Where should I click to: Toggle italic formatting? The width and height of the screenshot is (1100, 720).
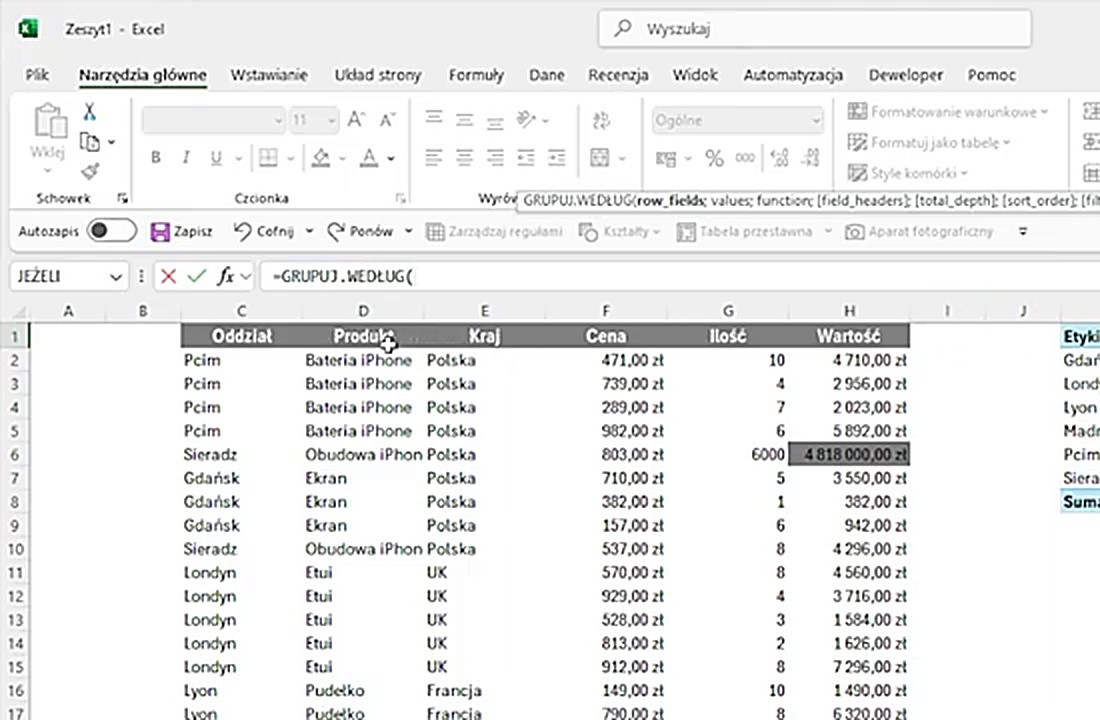coord(185,158)
